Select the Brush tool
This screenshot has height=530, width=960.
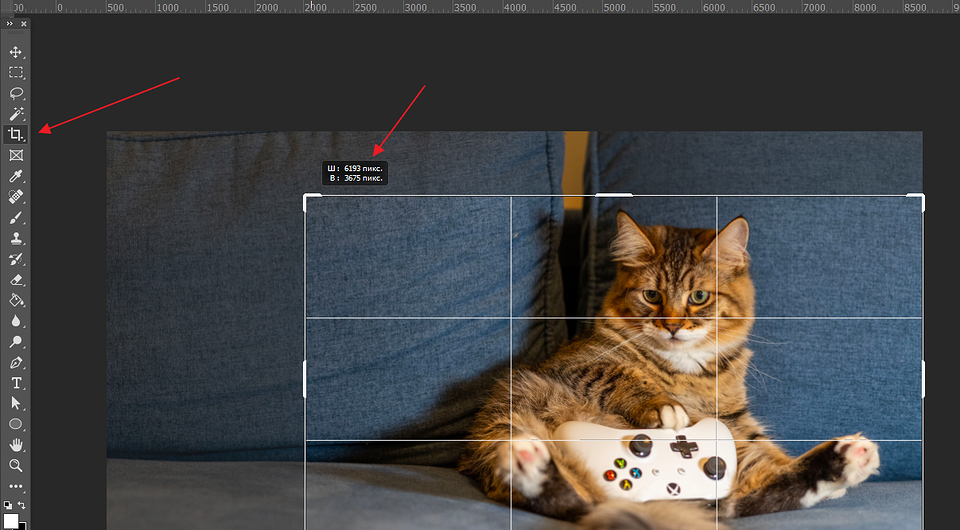16,218
